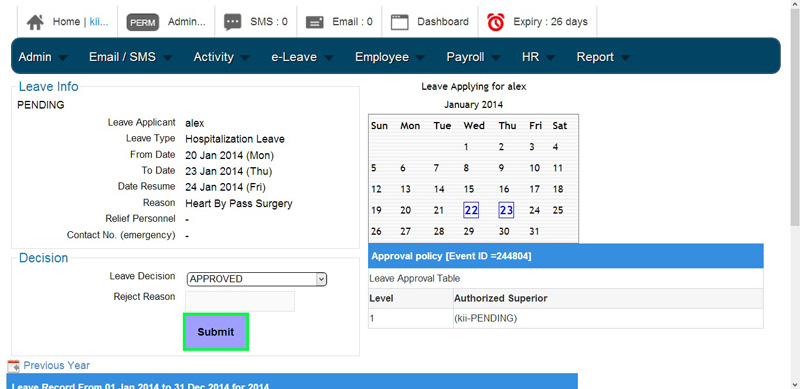800x389 pixels.
Task: Expand the Admin menu
Action: click(42, 57)
